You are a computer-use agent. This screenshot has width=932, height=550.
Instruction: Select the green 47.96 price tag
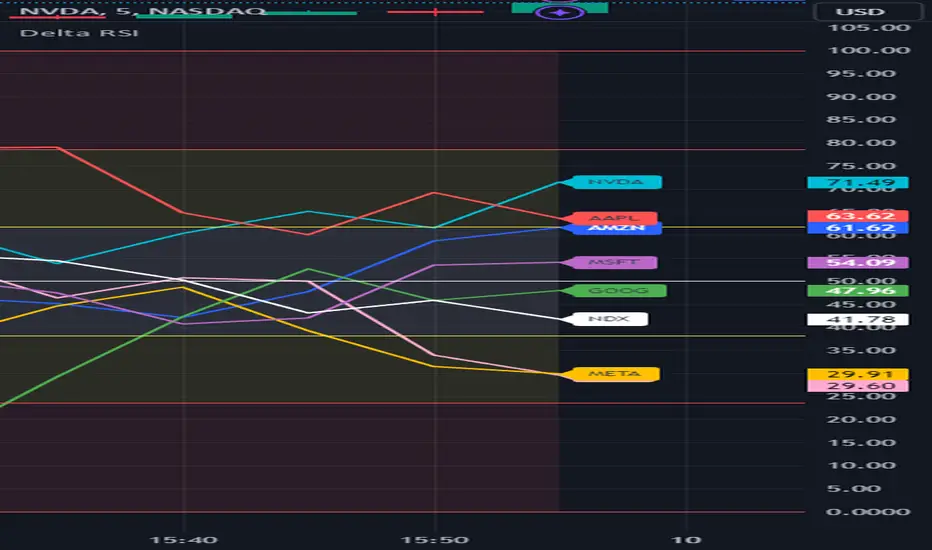click(858, 291)
